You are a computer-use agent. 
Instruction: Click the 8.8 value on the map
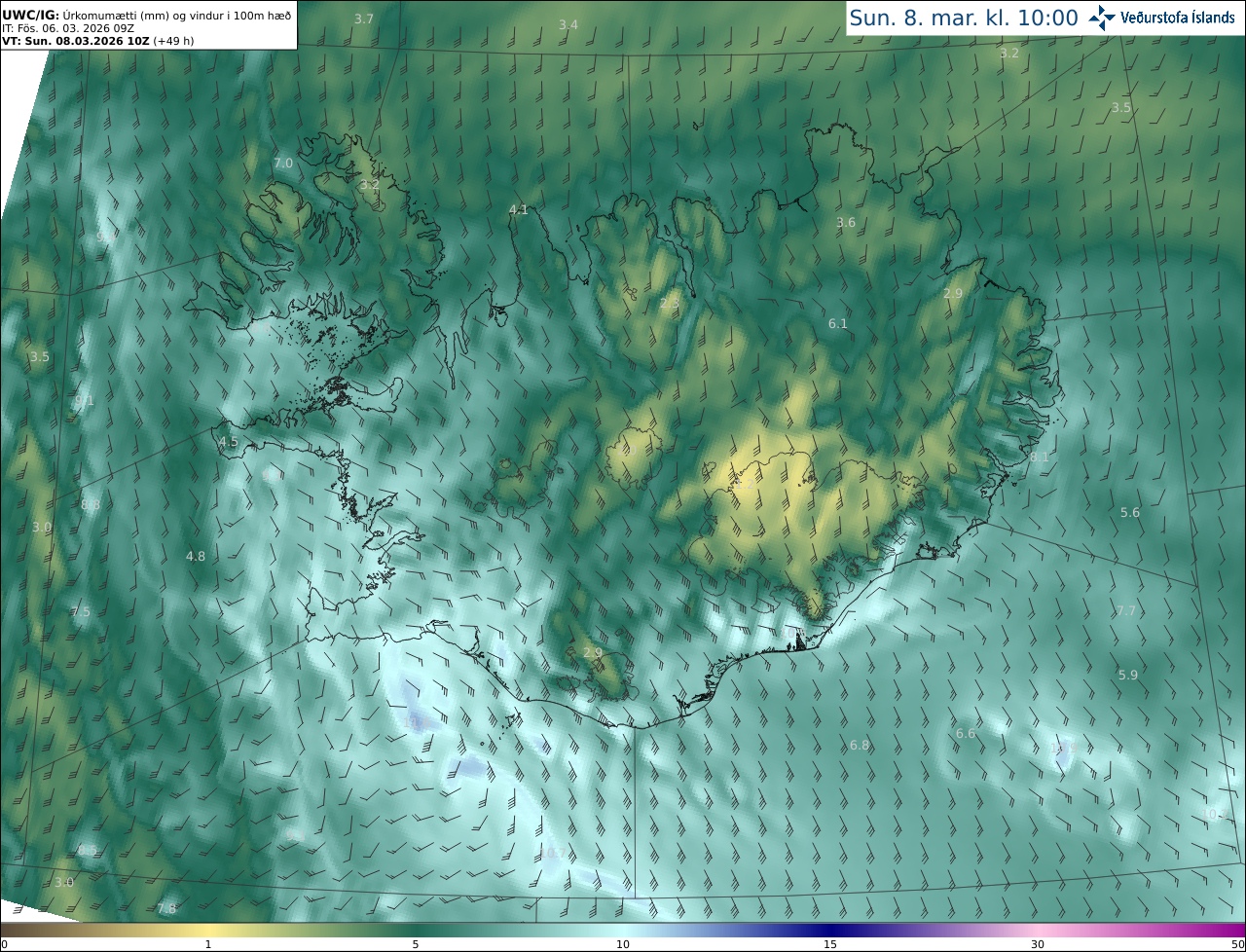click(91, 505)
